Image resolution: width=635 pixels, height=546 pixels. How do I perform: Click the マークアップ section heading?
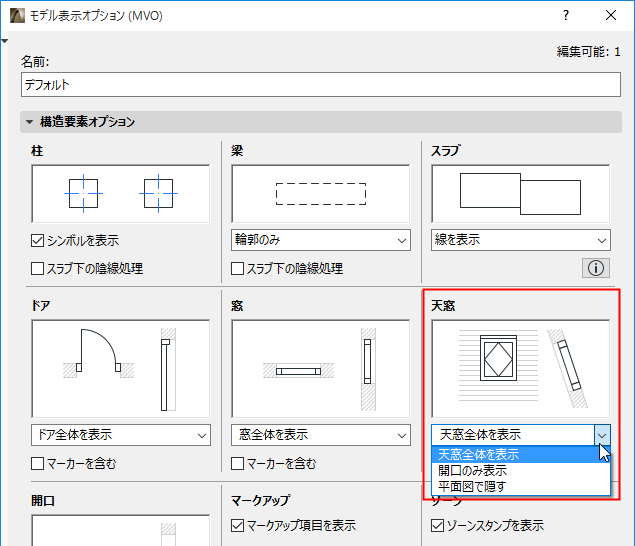[x=260, y=500]
